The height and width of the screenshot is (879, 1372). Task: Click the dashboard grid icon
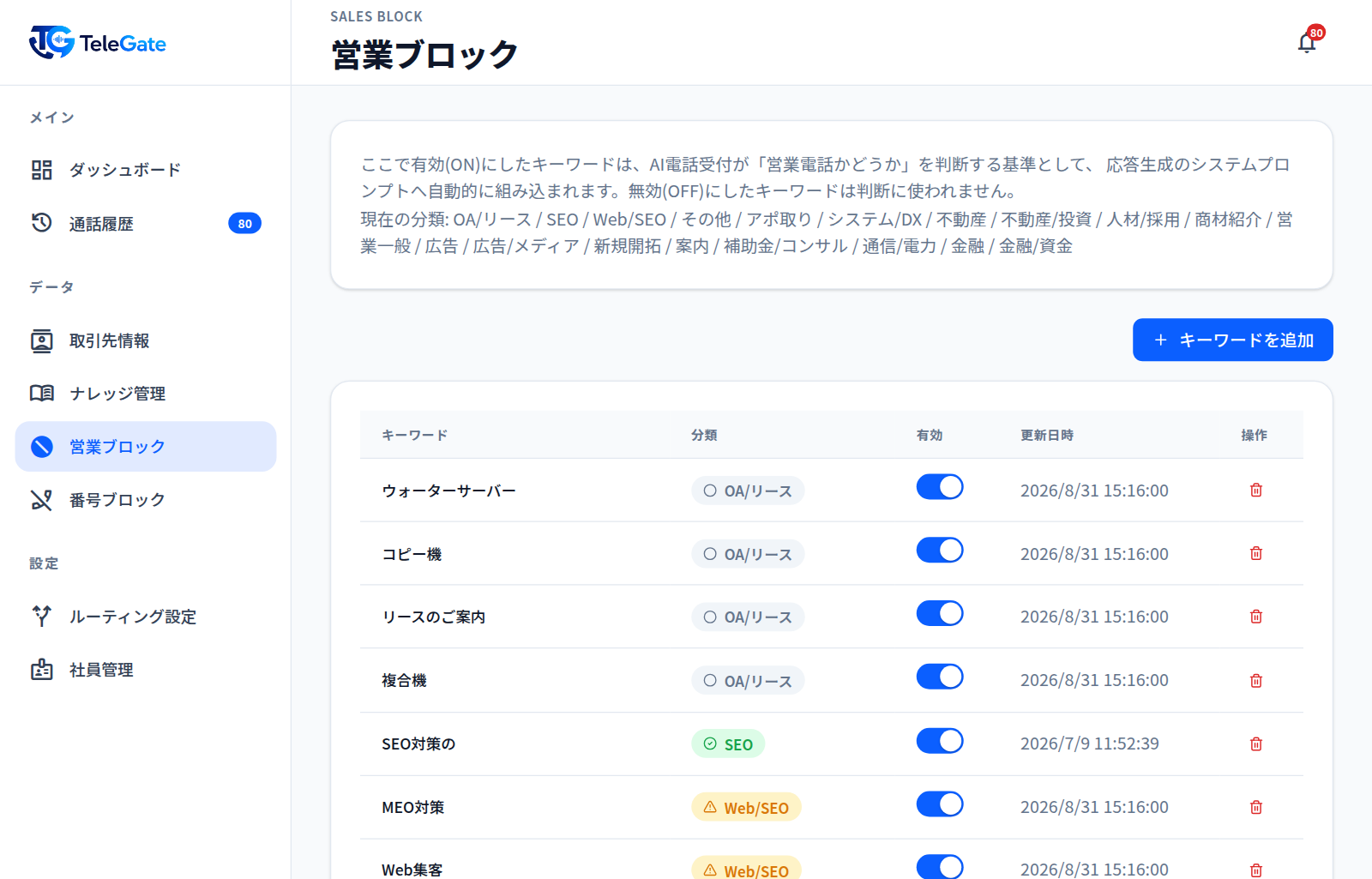(42, 170)
